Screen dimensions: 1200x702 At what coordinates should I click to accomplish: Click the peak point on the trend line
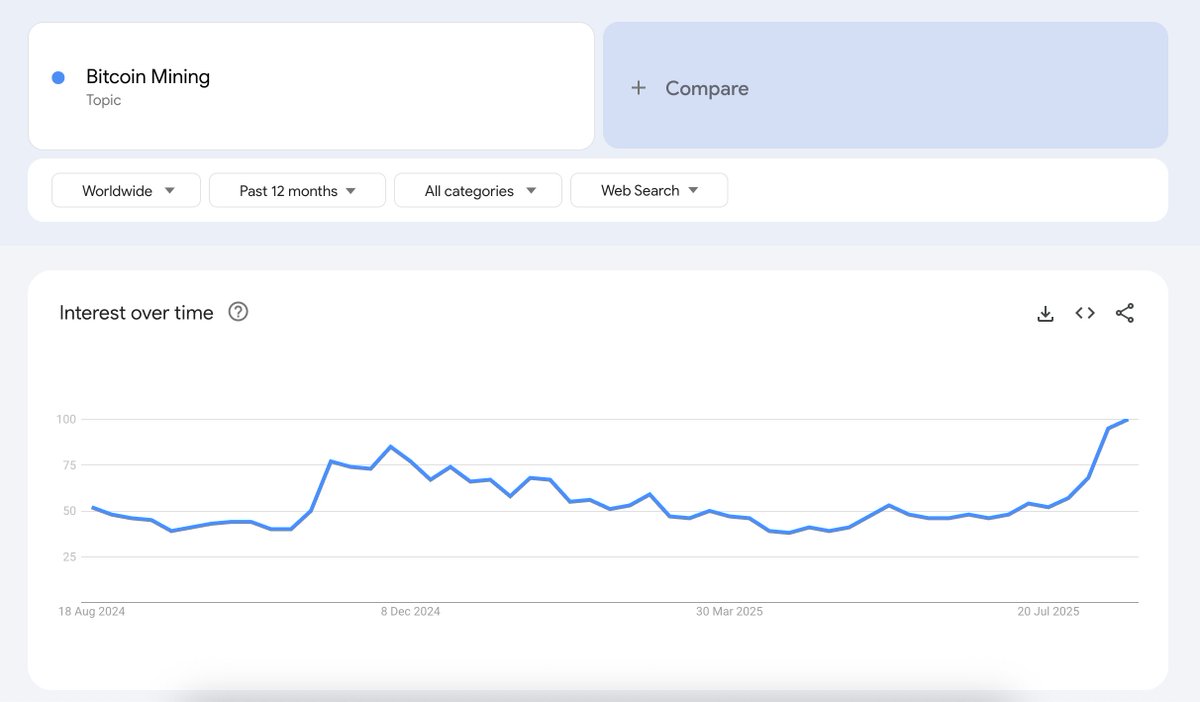[1128, 420]
